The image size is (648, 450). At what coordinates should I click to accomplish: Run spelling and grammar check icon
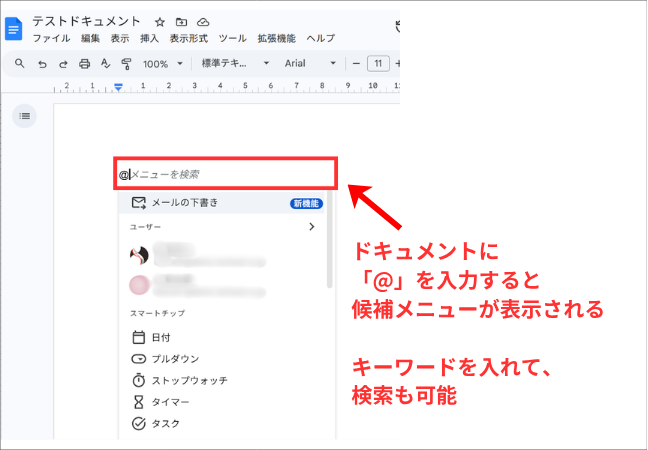105,63
